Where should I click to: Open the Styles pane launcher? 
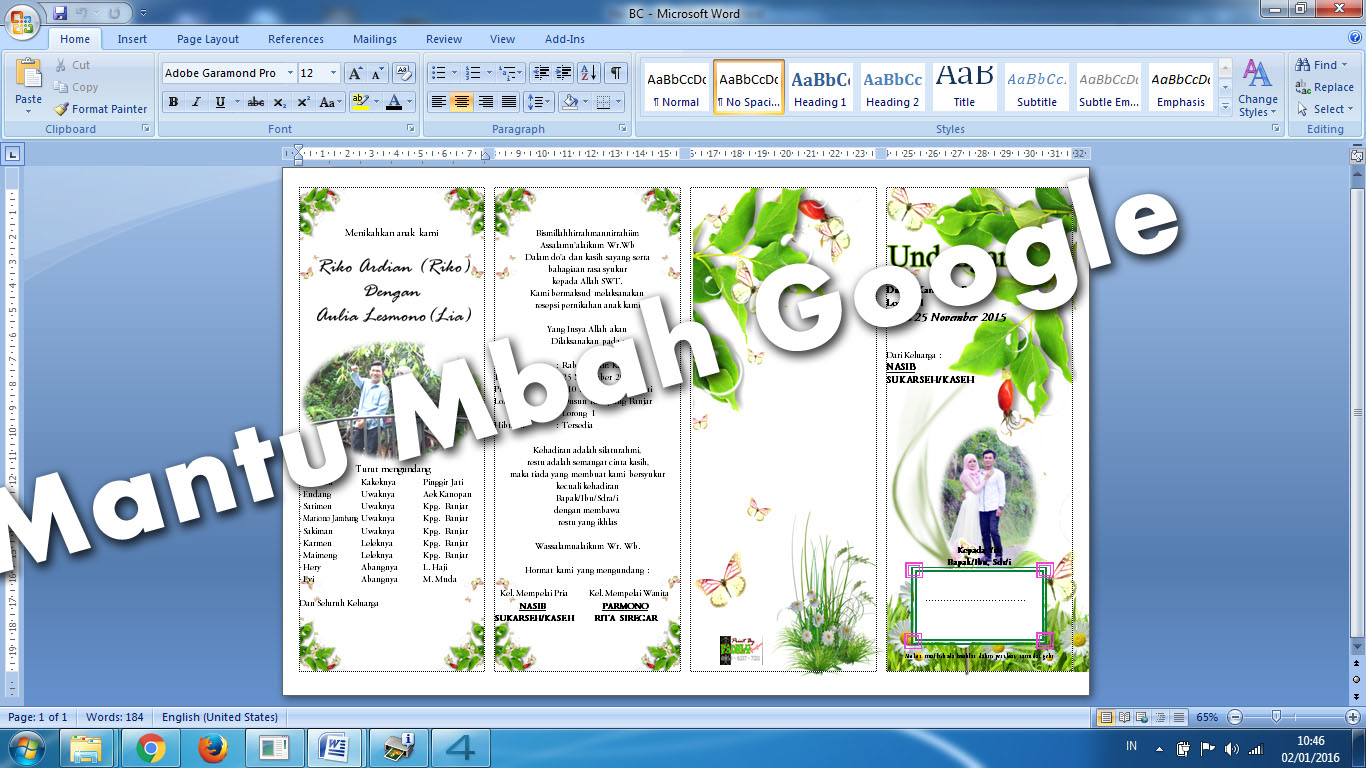click(x=1274, y=129)
